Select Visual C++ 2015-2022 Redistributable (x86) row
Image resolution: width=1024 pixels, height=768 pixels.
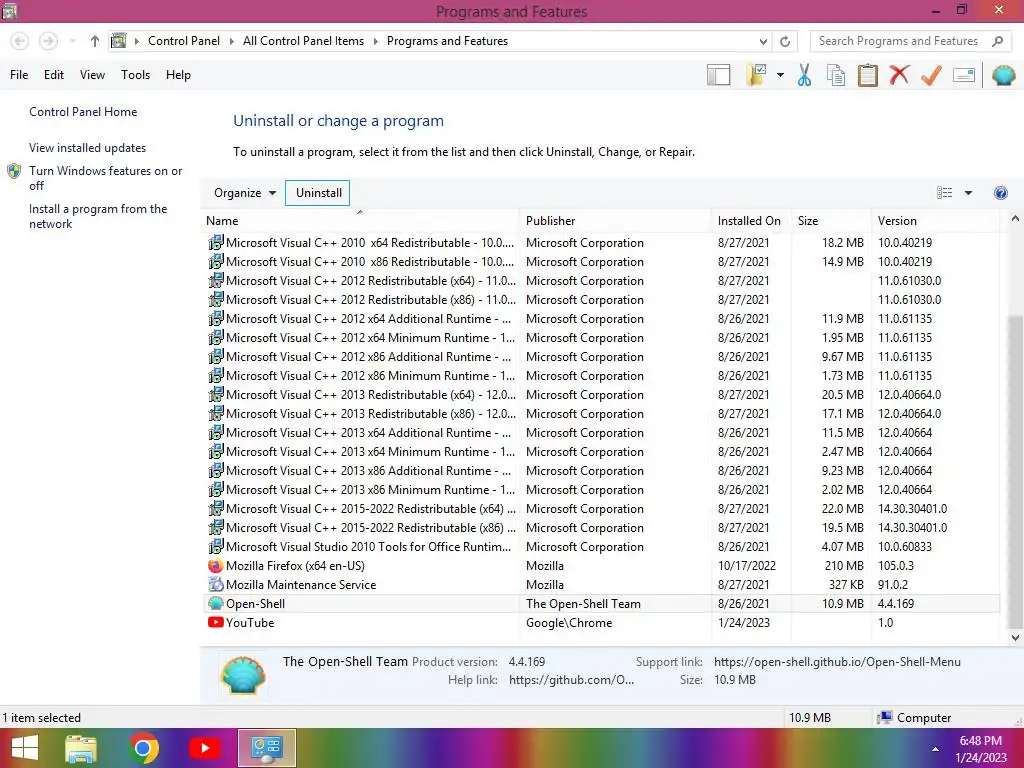tap(601, 528)
